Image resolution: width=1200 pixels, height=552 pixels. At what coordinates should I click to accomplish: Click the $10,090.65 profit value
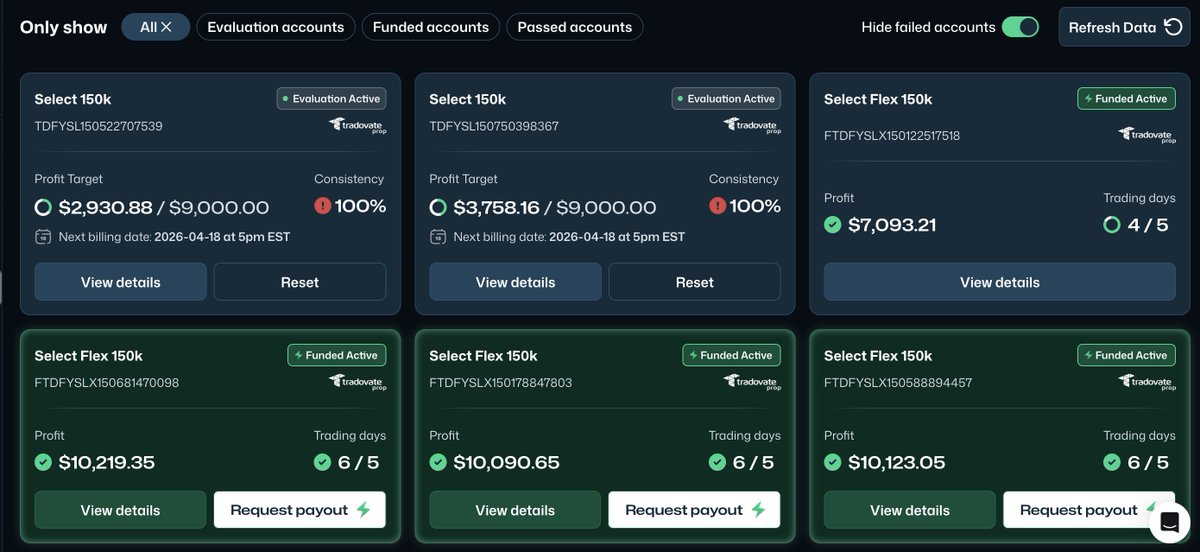coord(507,463)
